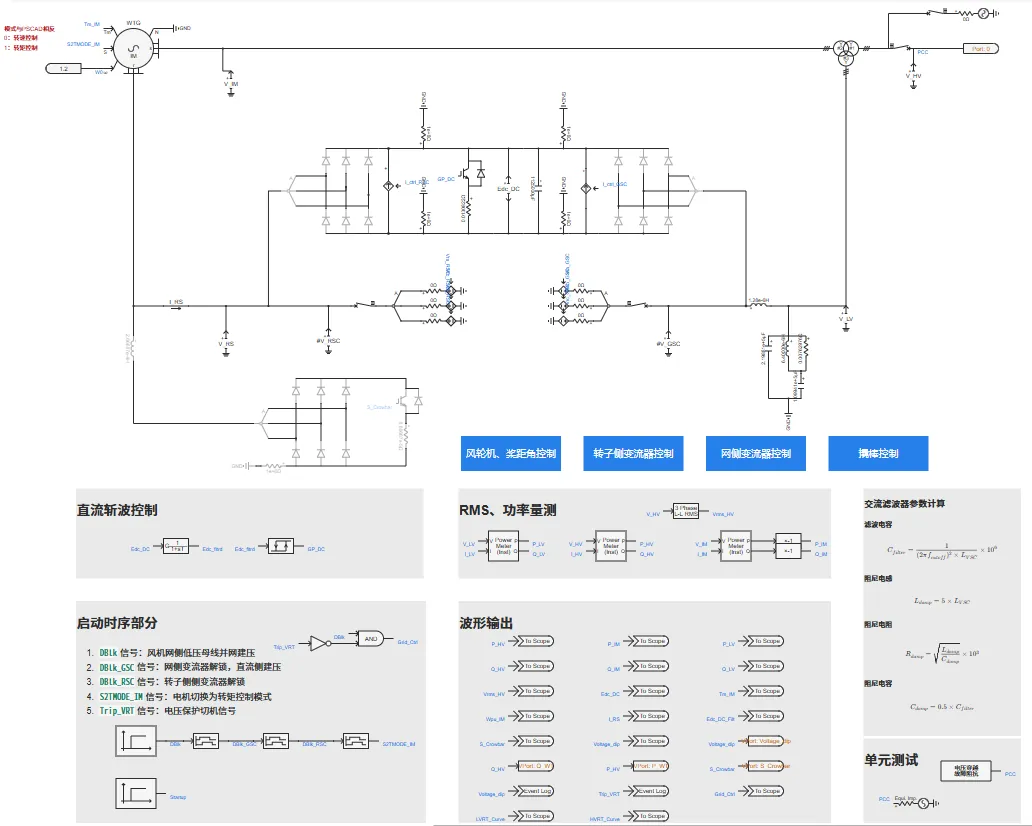Click the red 0: 转速控制 note
Viewport: 1032px width, 826px height.
coord(20,38)
